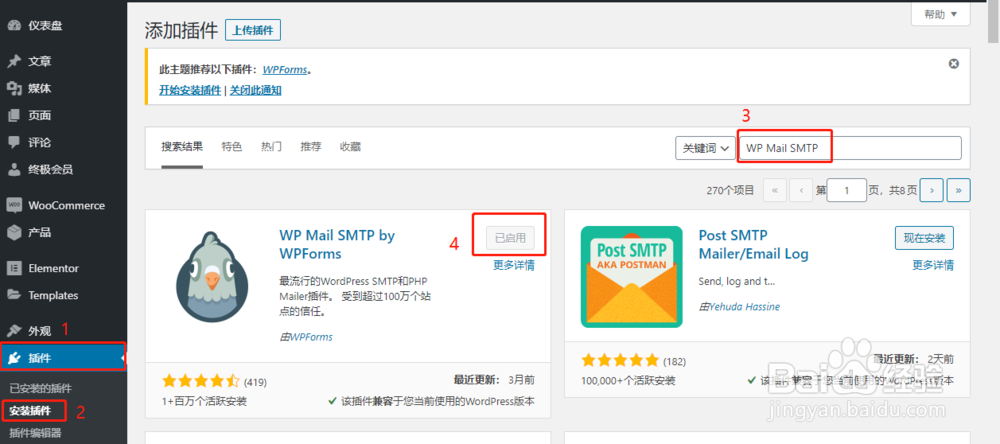Select the Posts (文章) pin icon
Screen dimensions: 1000x444
coord(13,61)
